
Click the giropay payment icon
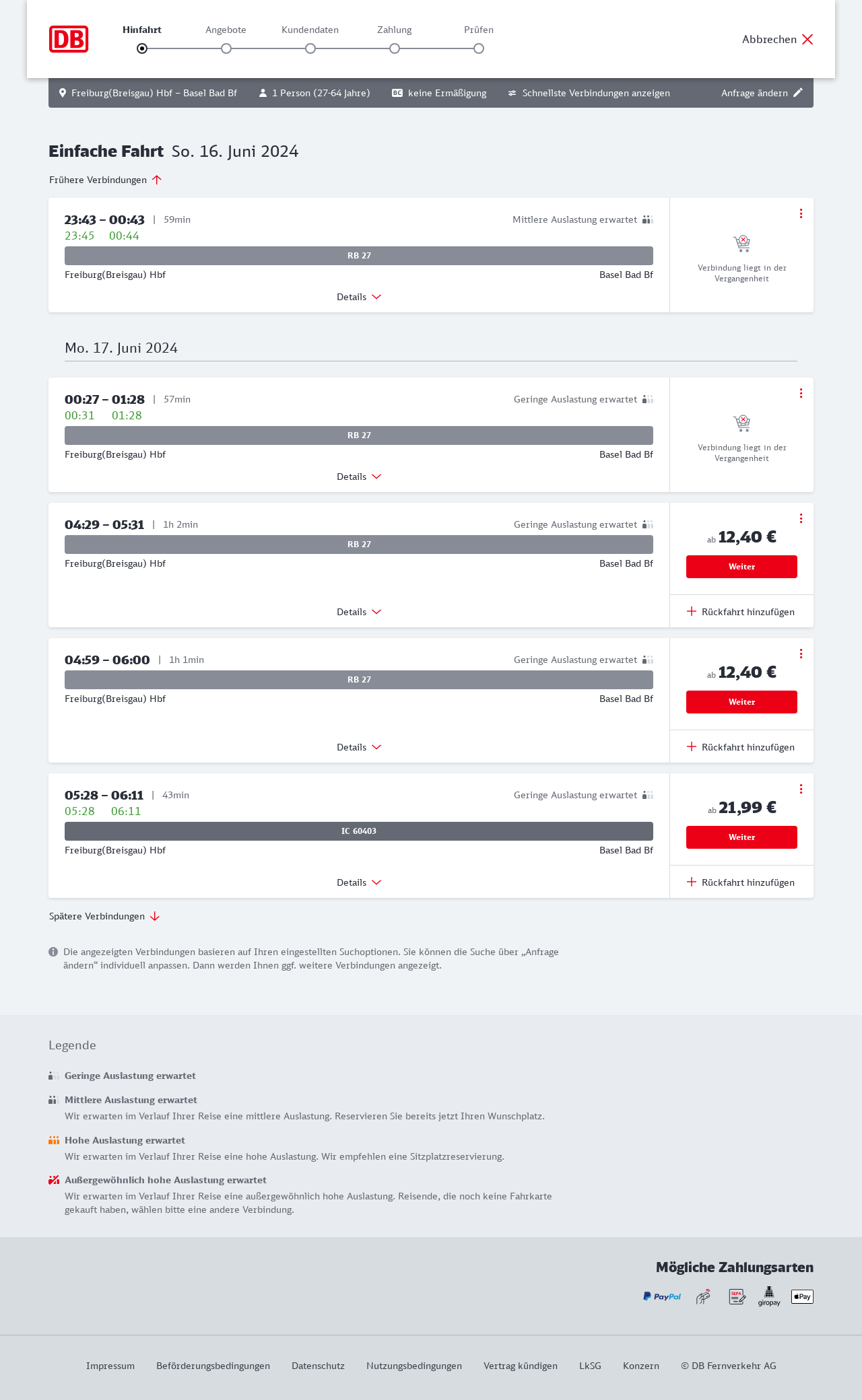coord(769,1296)
